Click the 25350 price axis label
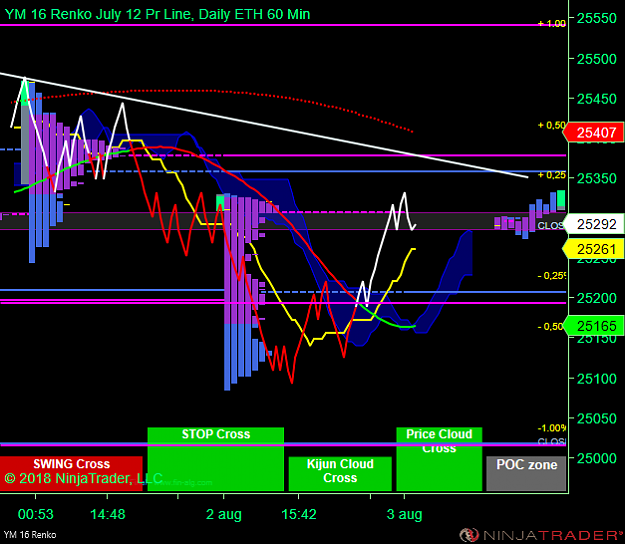Viewport: 625px width, 544px height. [597, 178]
